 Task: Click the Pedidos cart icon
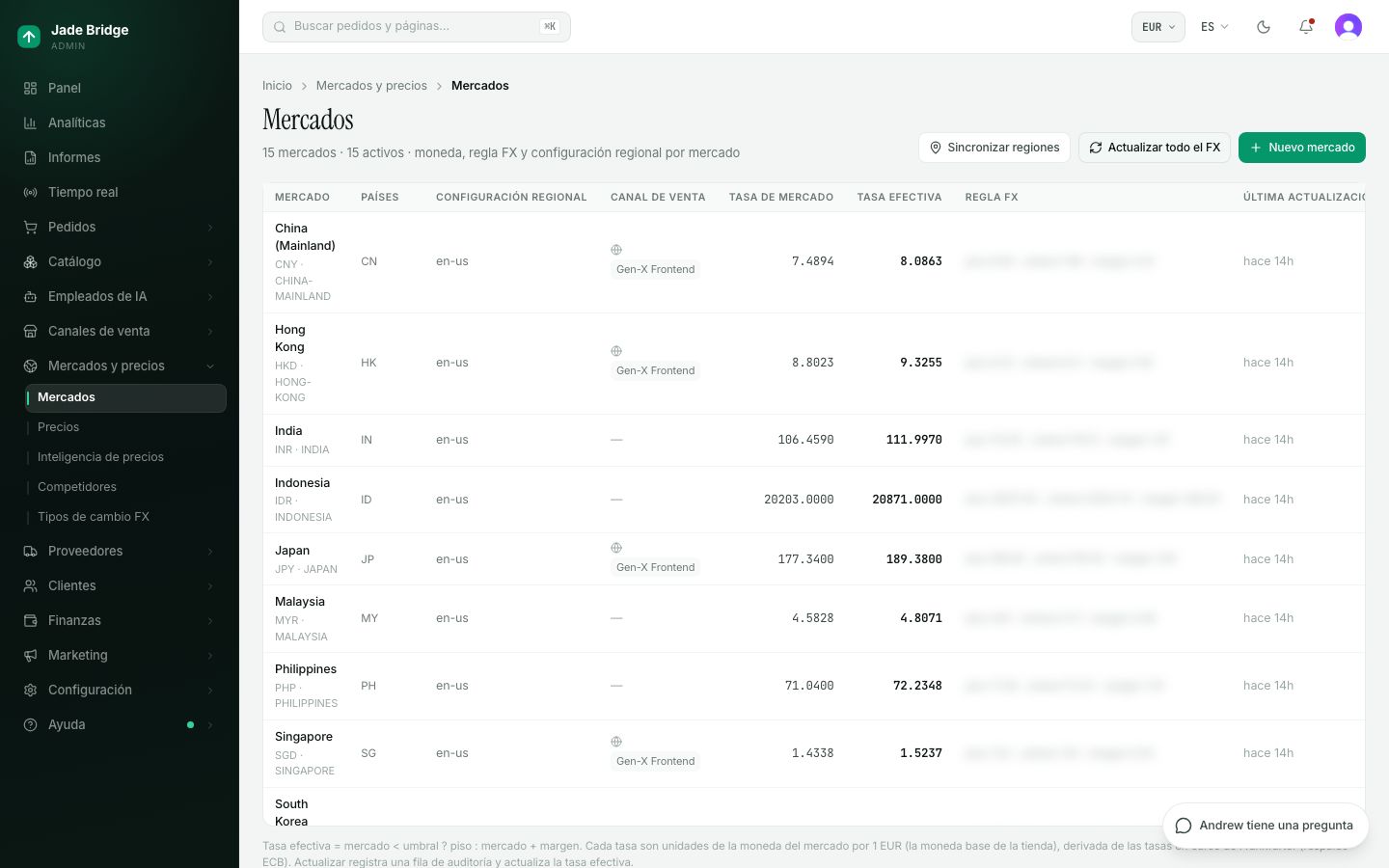pos(31,227)
